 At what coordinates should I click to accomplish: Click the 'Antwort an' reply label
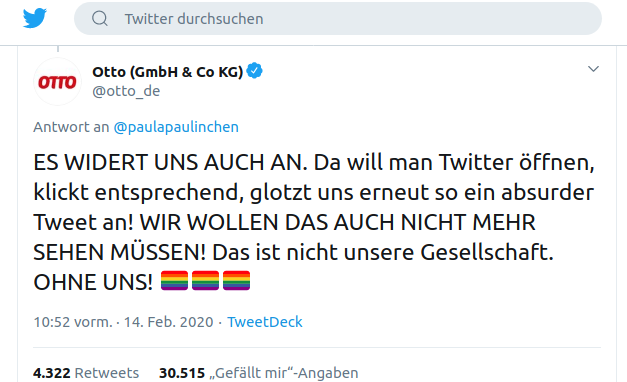(x=71, y=127)
